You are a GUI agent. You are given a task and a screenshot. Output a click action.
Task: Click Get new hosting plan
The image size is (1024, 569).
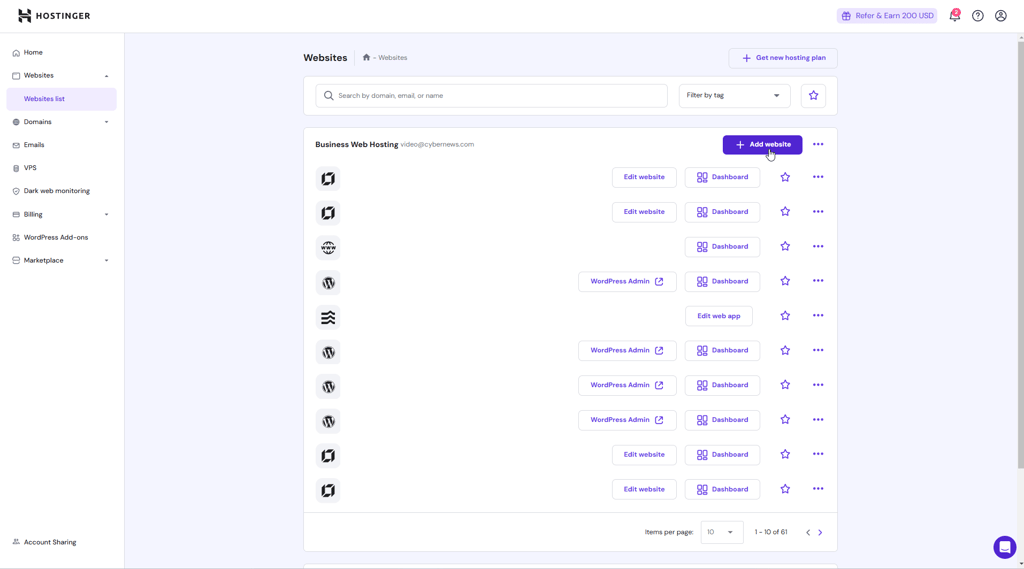click(x=783, y=58)
